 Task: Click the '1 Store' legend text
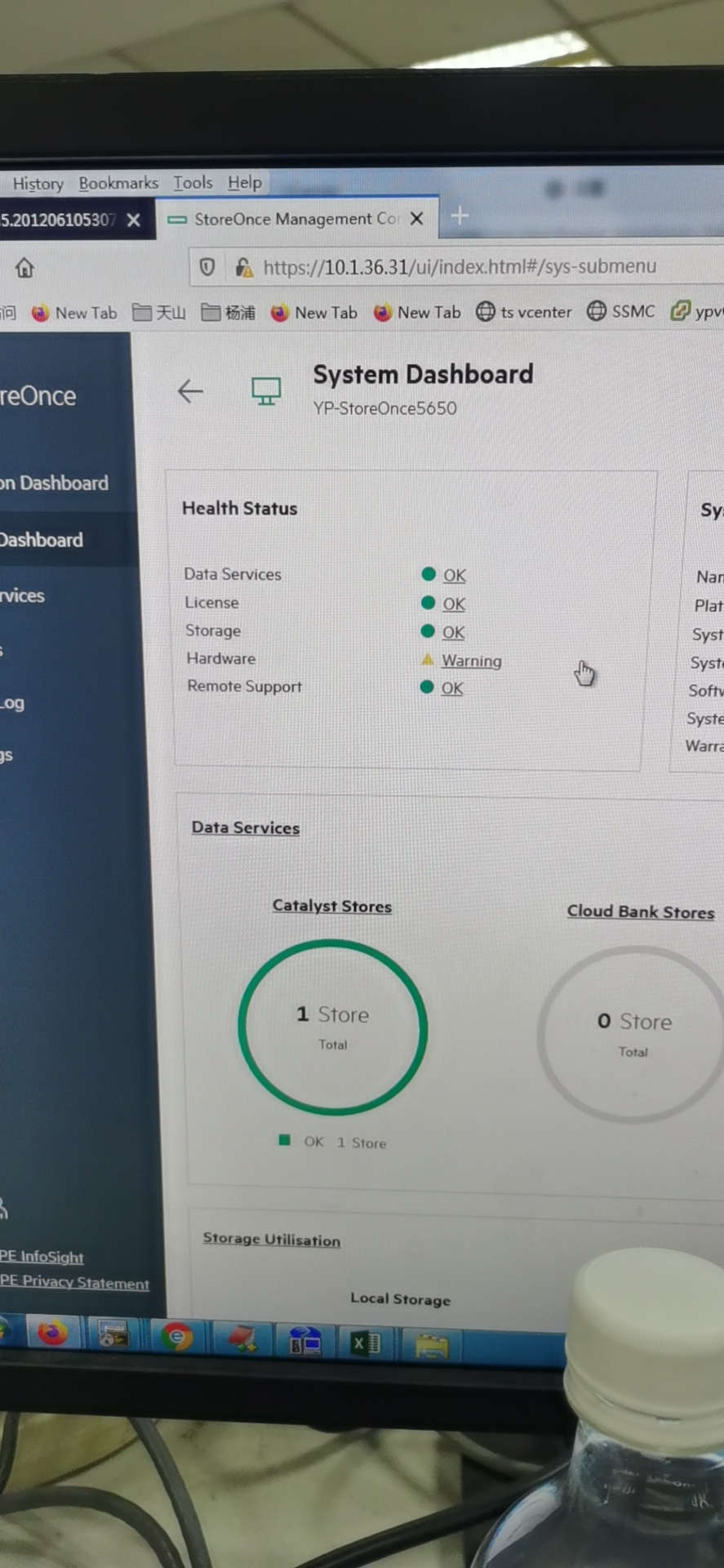(362, 1143)
